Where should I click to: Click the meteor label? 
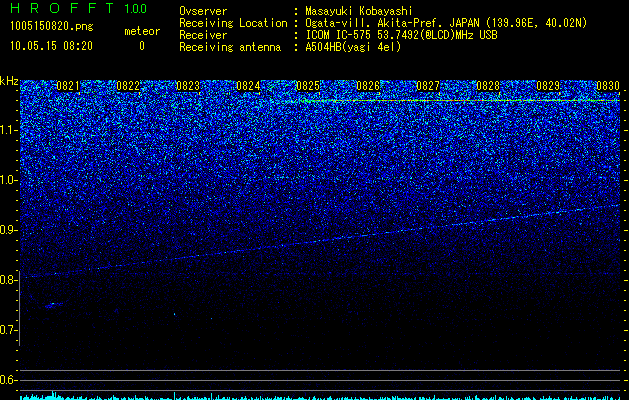(x=142, y=31)
